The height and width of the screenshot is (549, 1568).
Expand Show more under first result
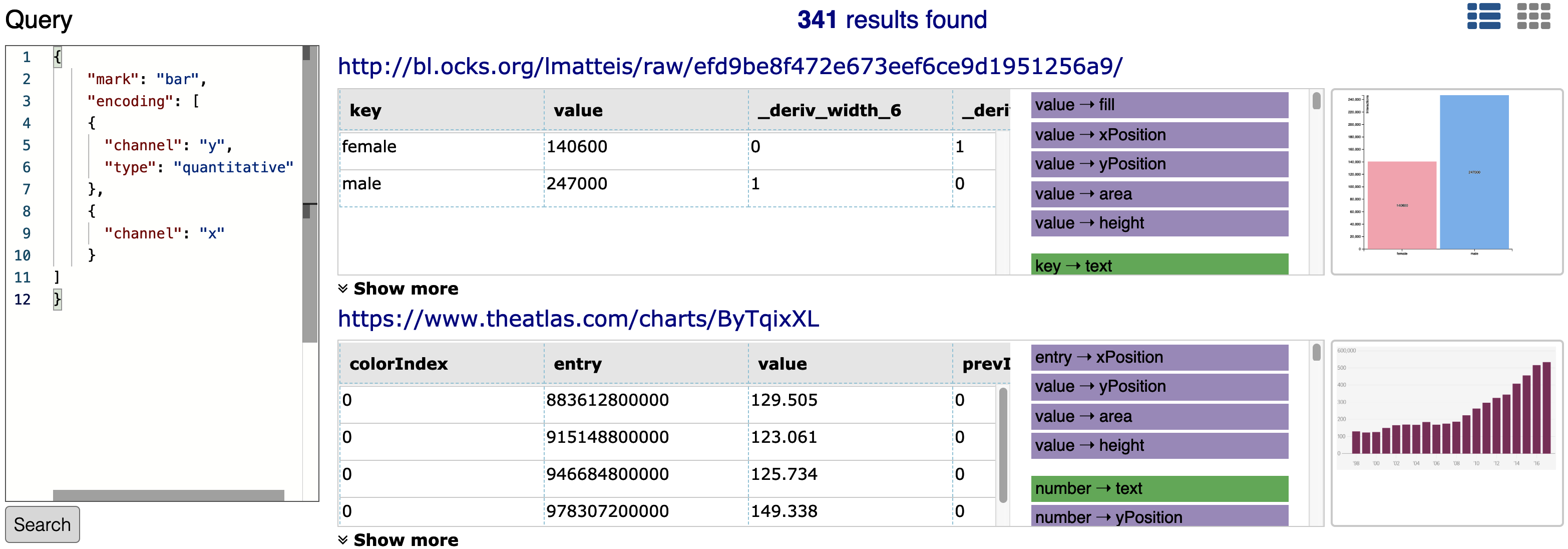click(x=398, y=288)
